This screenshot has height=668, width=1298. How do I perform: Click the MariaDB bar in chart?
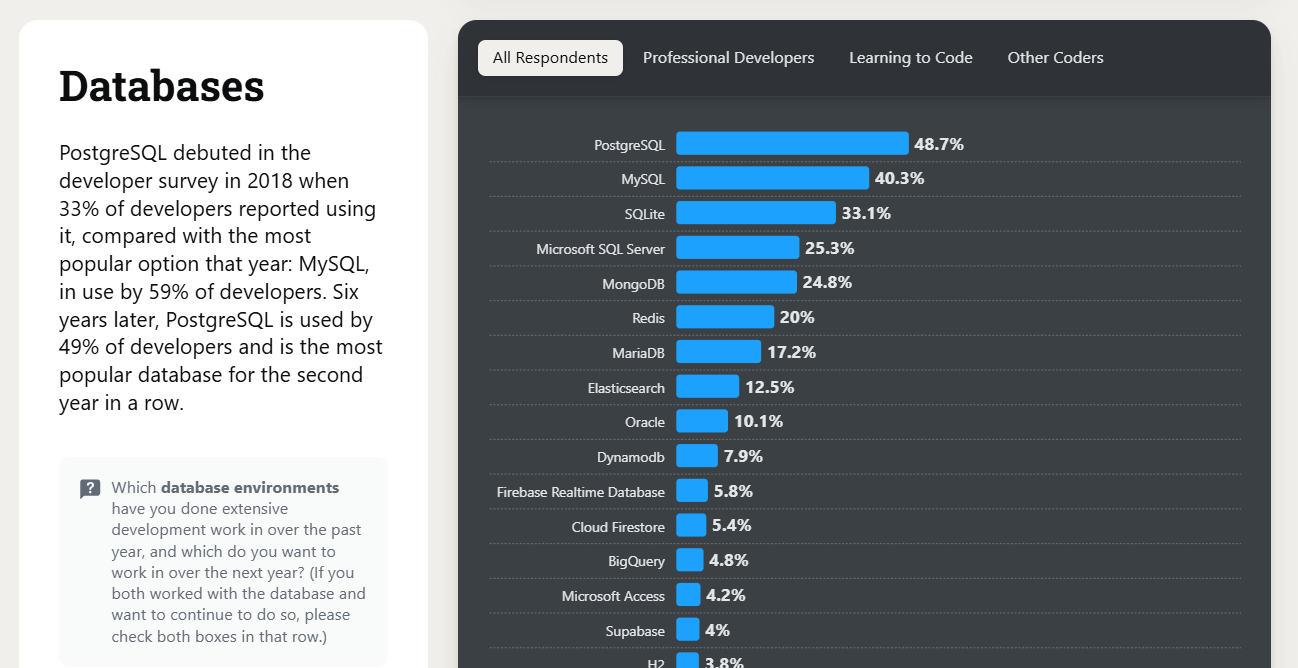click(718, 352)
